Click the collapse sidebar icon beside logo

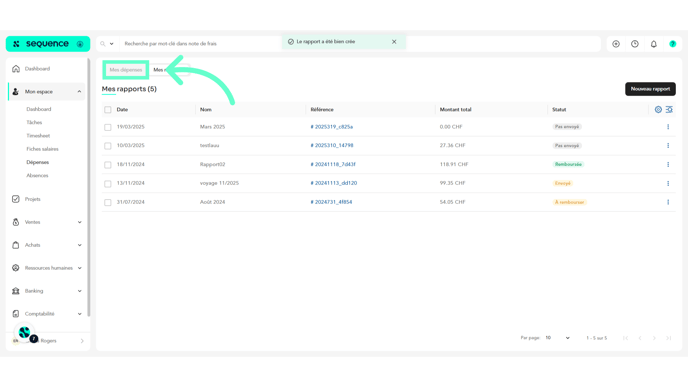coord(80,44)
